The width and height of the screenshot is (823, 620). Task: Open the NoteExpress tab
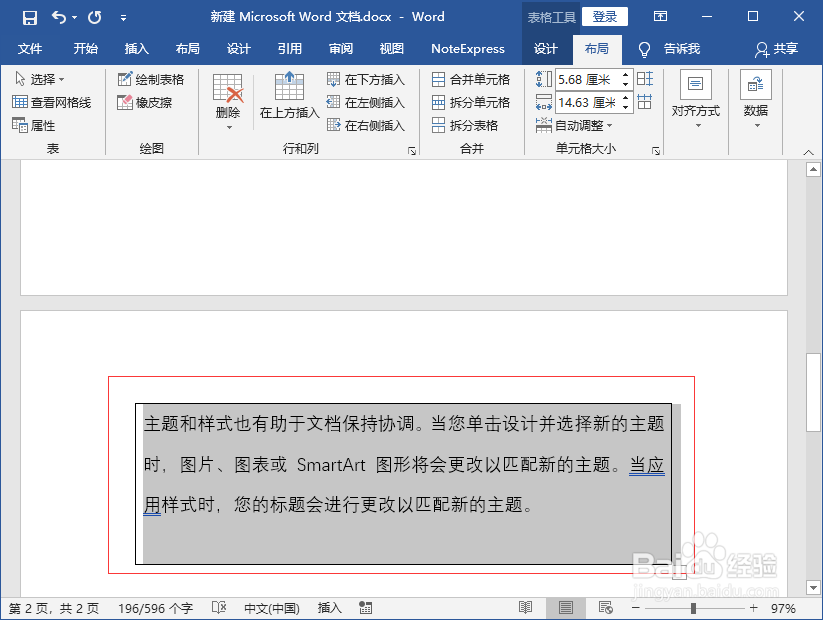click(468, 49)
